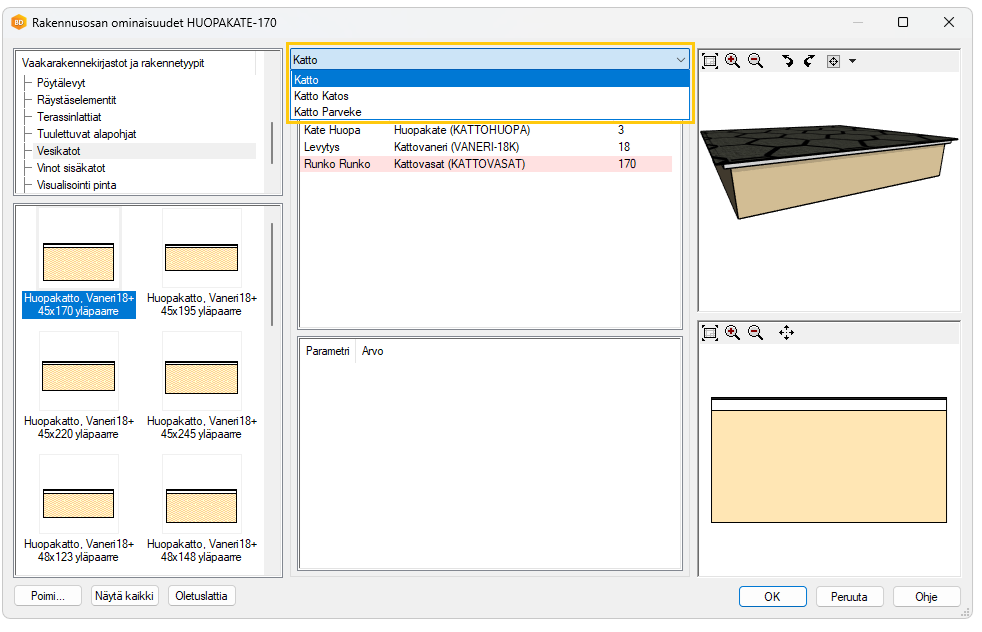Screen dimensions: 982x632
Task: Click thickness value 18 in Levytys row
Action: (x=624, y=147)
